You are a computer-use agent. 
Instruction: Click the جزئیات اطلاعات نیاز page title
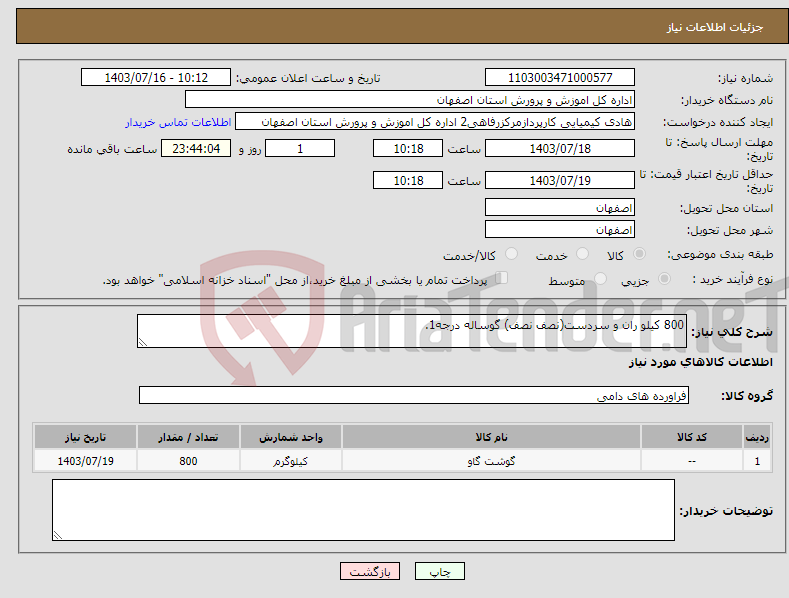(x=715, y=27)
